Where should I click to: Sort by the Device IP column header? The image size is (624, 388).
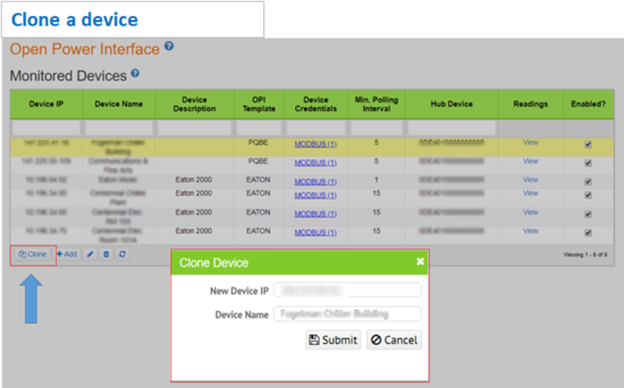click(x=46, y=104)
